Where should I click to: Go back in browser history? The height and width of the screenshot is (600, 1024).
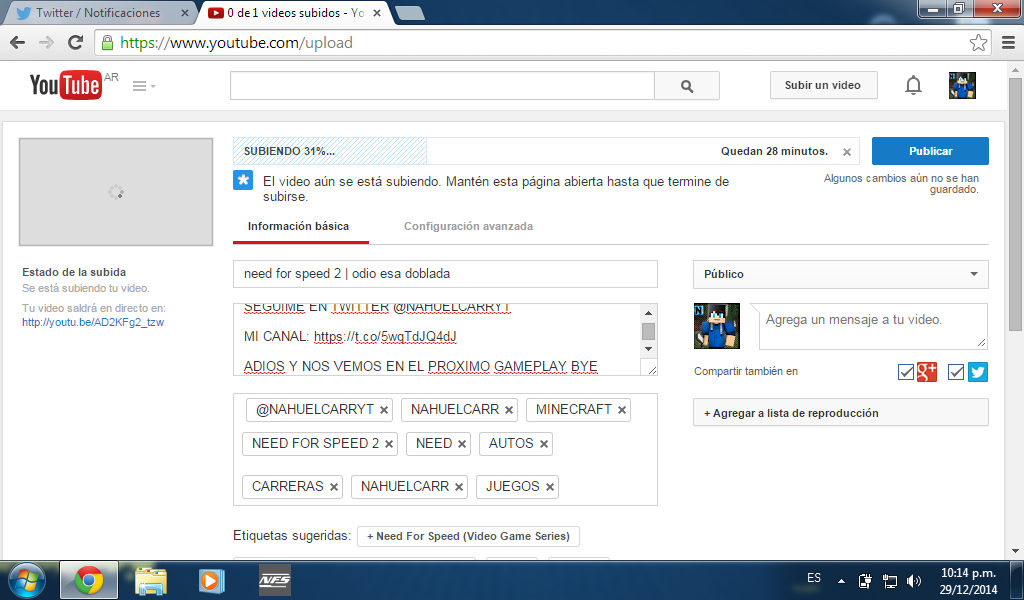(18, 42)
